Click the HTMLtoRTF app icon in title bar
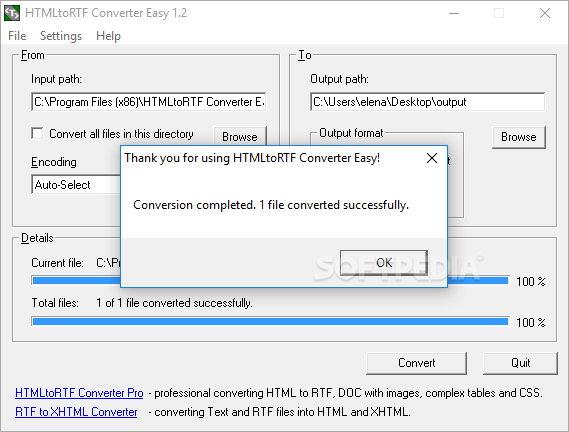This screenshot has width=569, height=432. pos(12,13)
